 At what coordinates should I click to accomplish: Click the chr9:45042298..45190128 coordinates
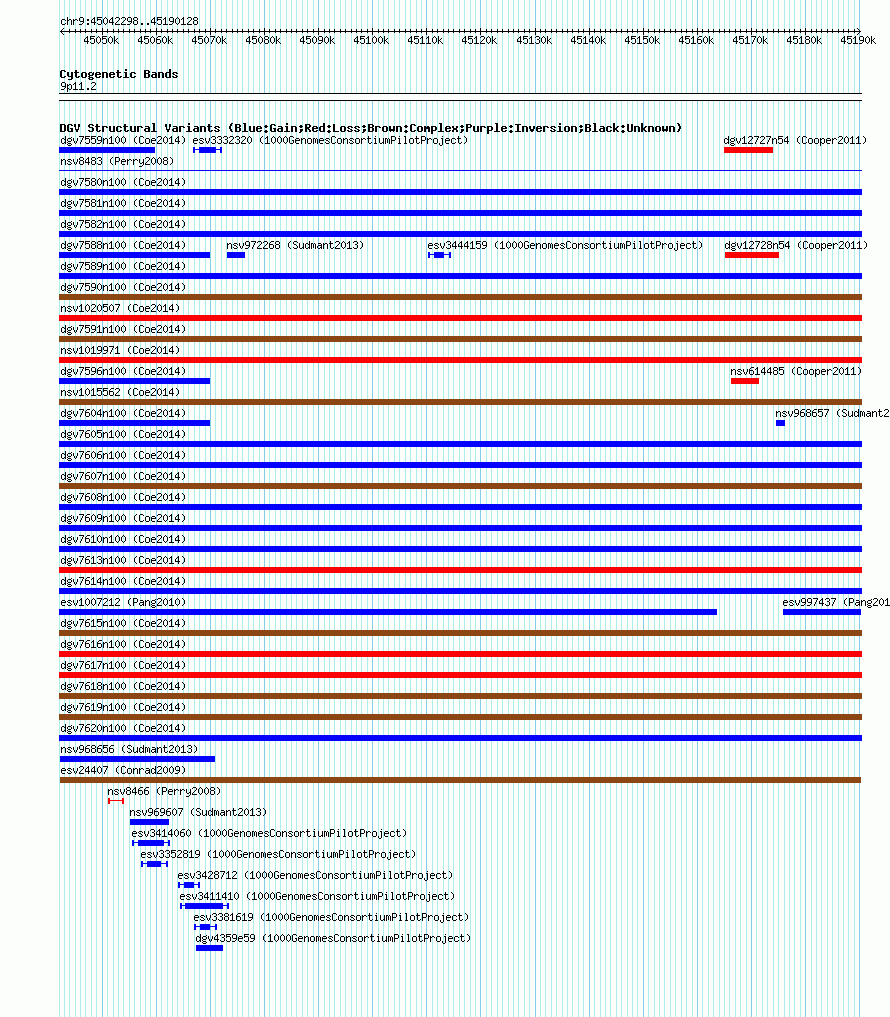pyautogui.click(x=129, y=21)
